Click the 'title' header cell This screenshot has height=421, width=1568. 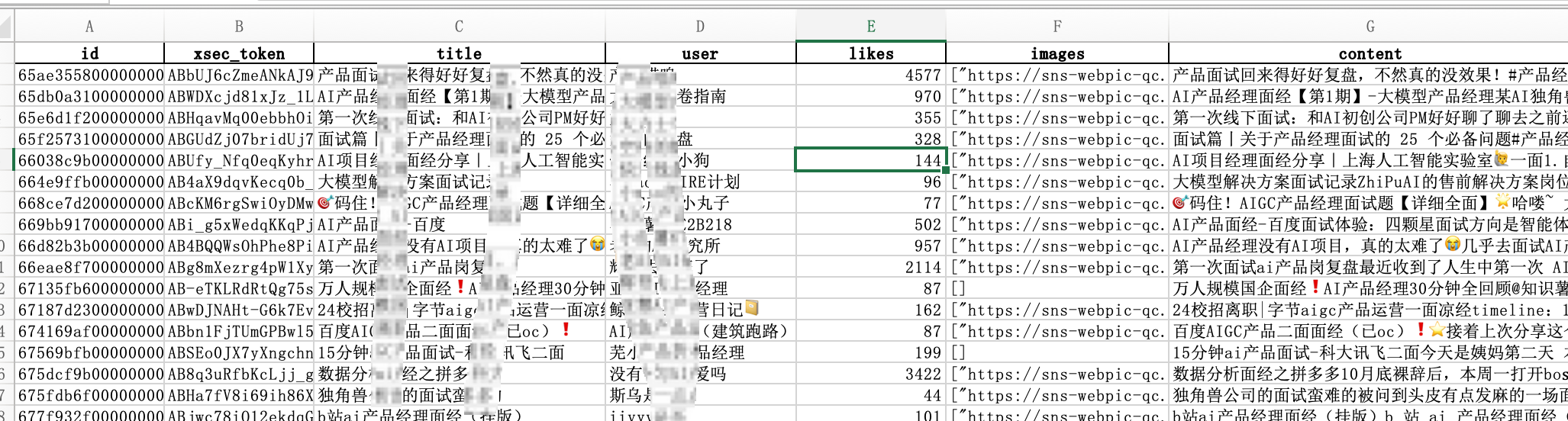pyautogui.click(x=459, y=53)
